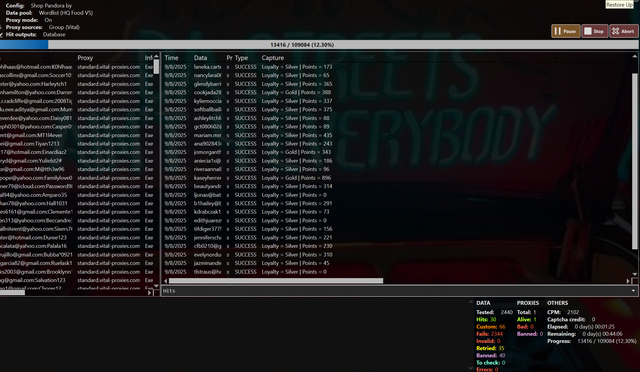Click the bot list horizontal scrollbar thumb
Screen dimensions: 640x372
tap(12, 292)
